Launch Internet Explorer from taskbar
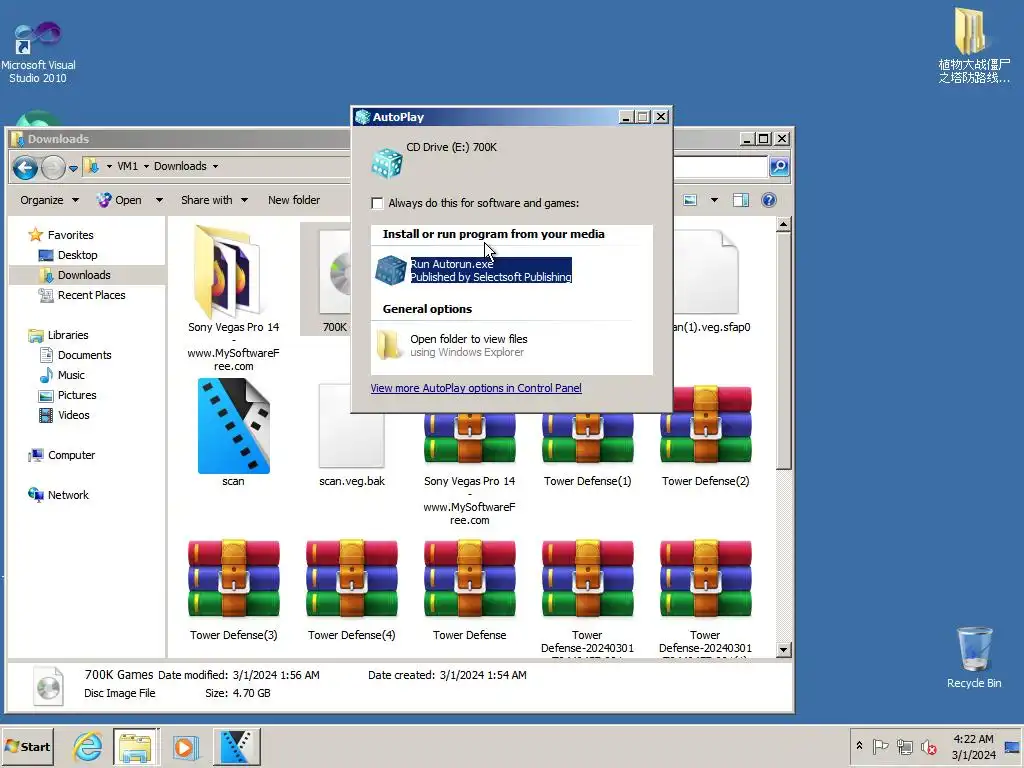The height and width of the screenshot is (768, 1024). 88,746
